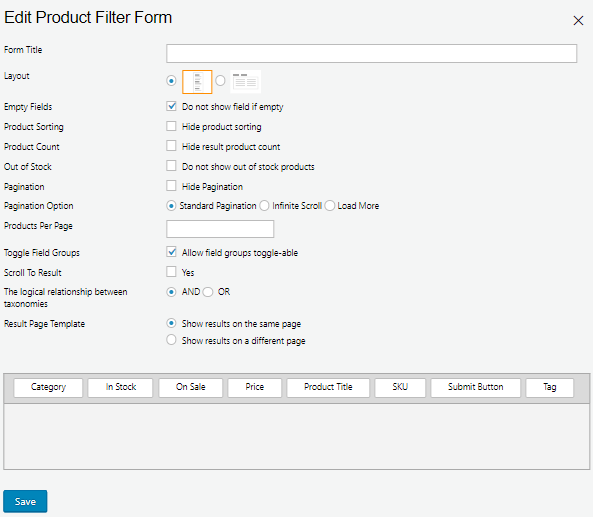Enable Hide product sorting checkbox

point(171,126)
